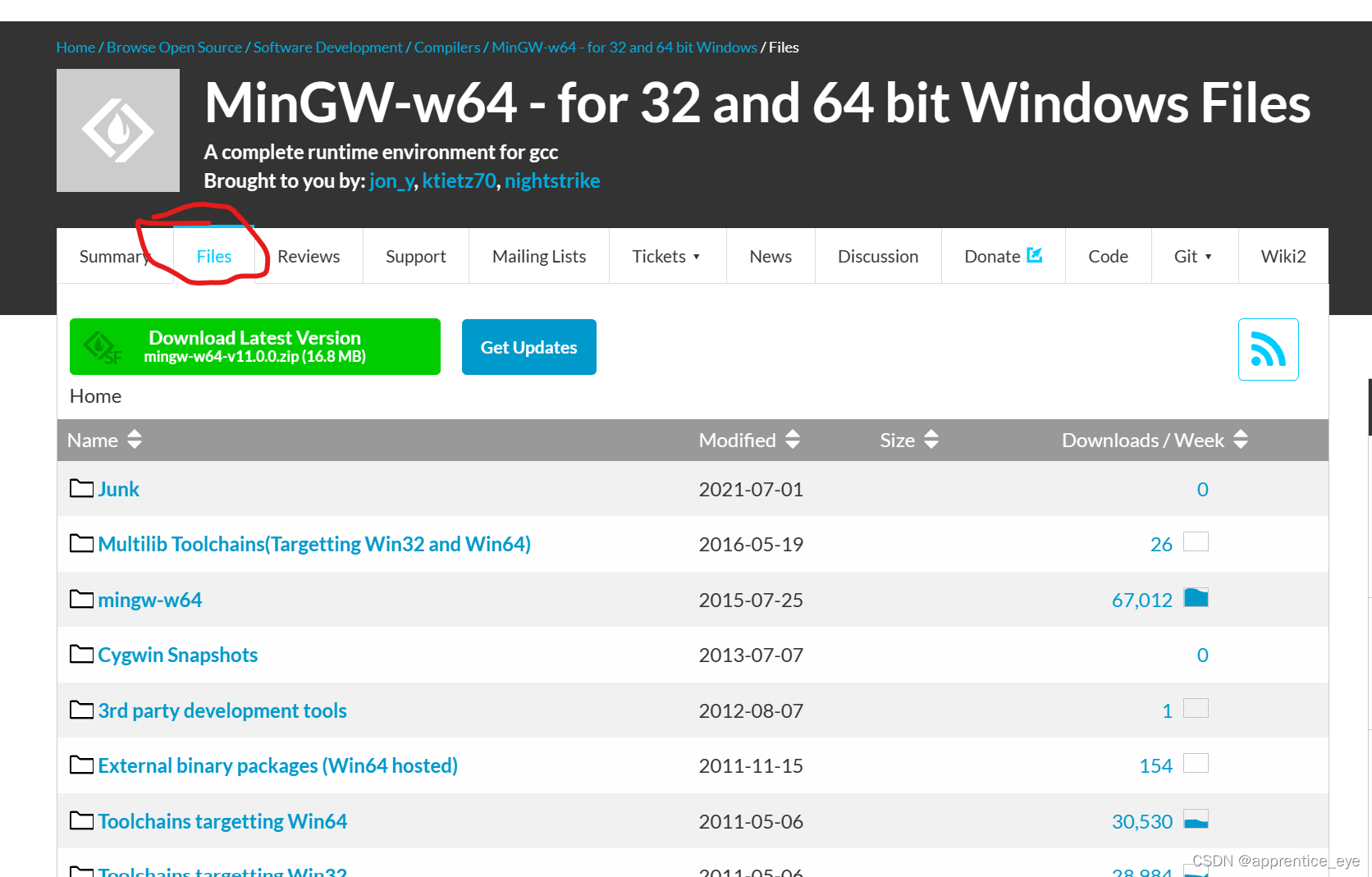Click the 154 weekly downloads count
This screenshot has height=877, width=1372.
pyautogui.click(x=1156, y=765)
